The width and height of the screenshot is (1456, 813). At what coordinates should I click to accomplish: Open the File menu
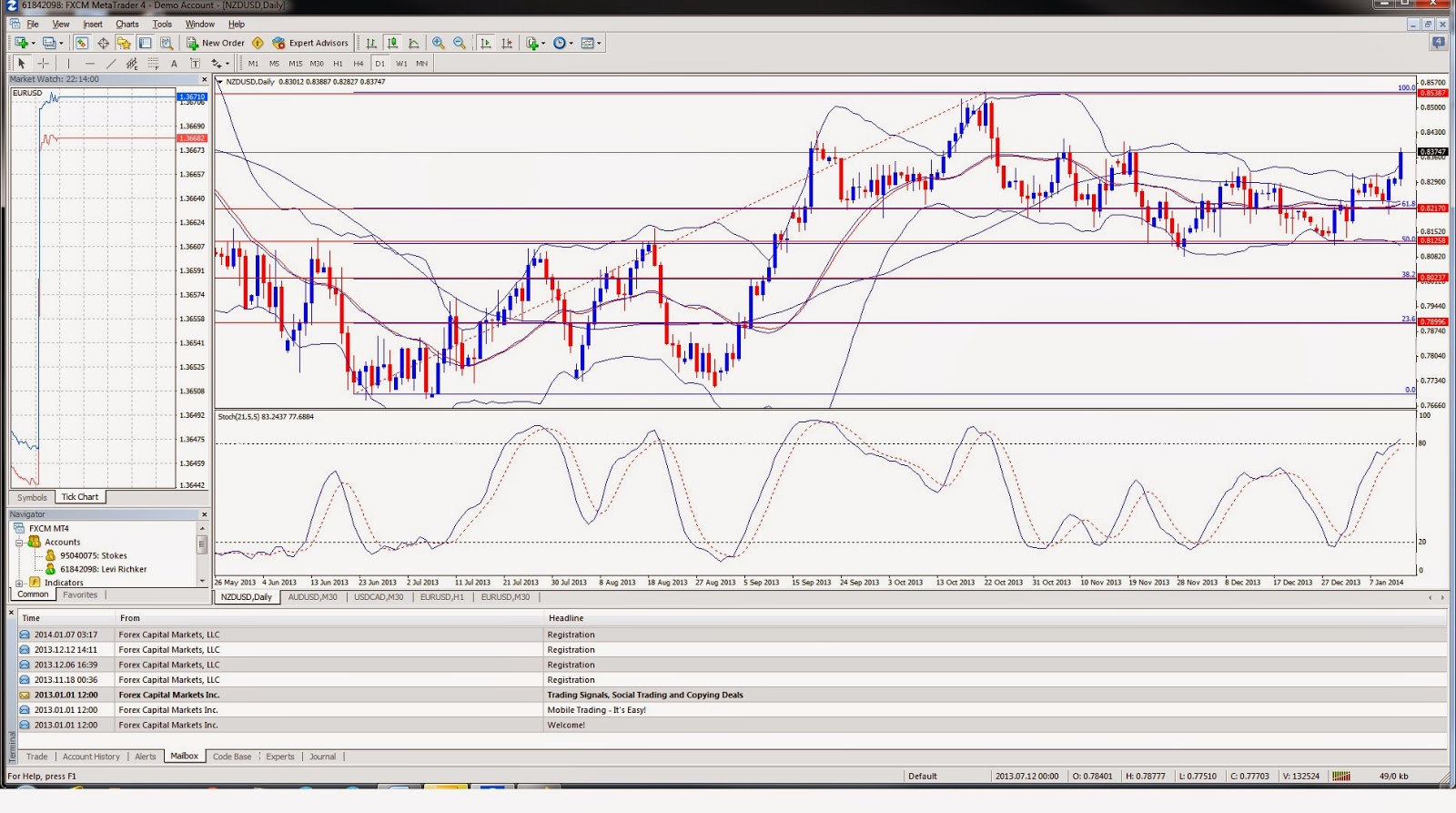coord(33,25)
